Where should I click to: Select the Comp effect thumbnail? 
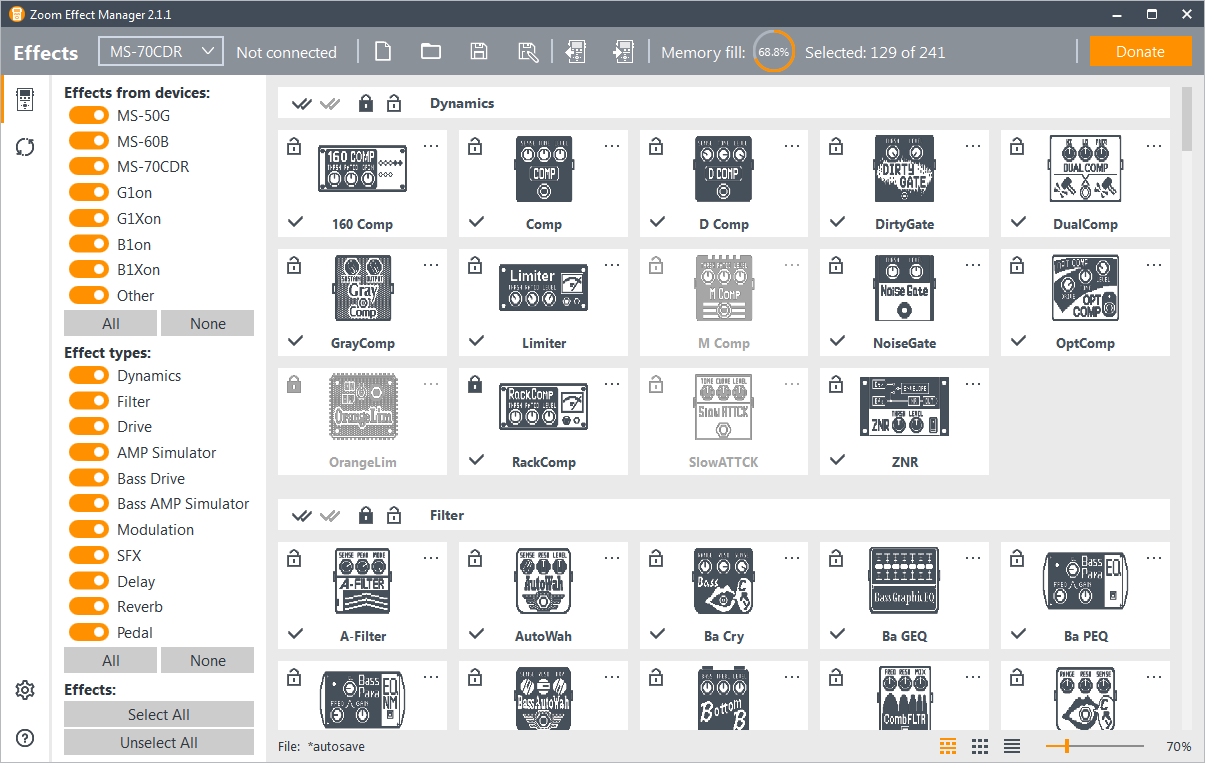[x=544, y=169]
